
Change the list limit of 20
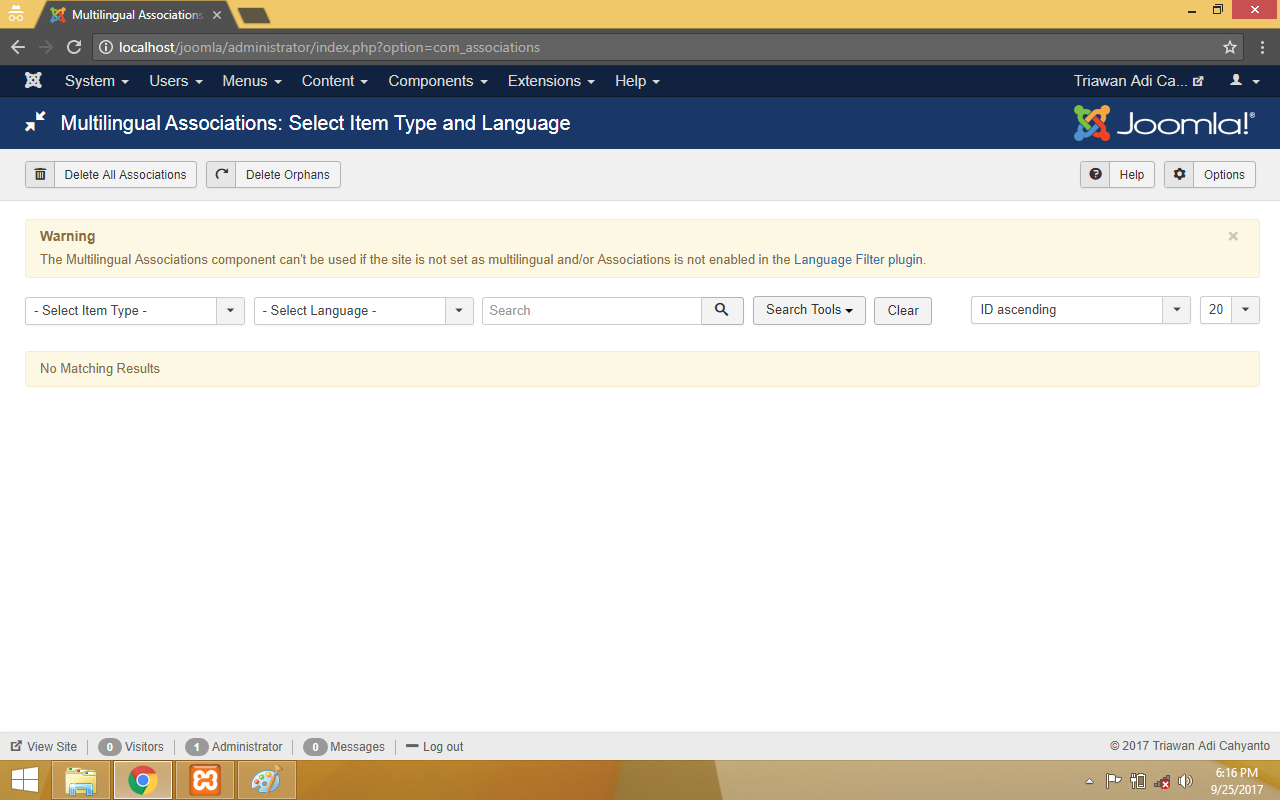(x=1229, y=310)
